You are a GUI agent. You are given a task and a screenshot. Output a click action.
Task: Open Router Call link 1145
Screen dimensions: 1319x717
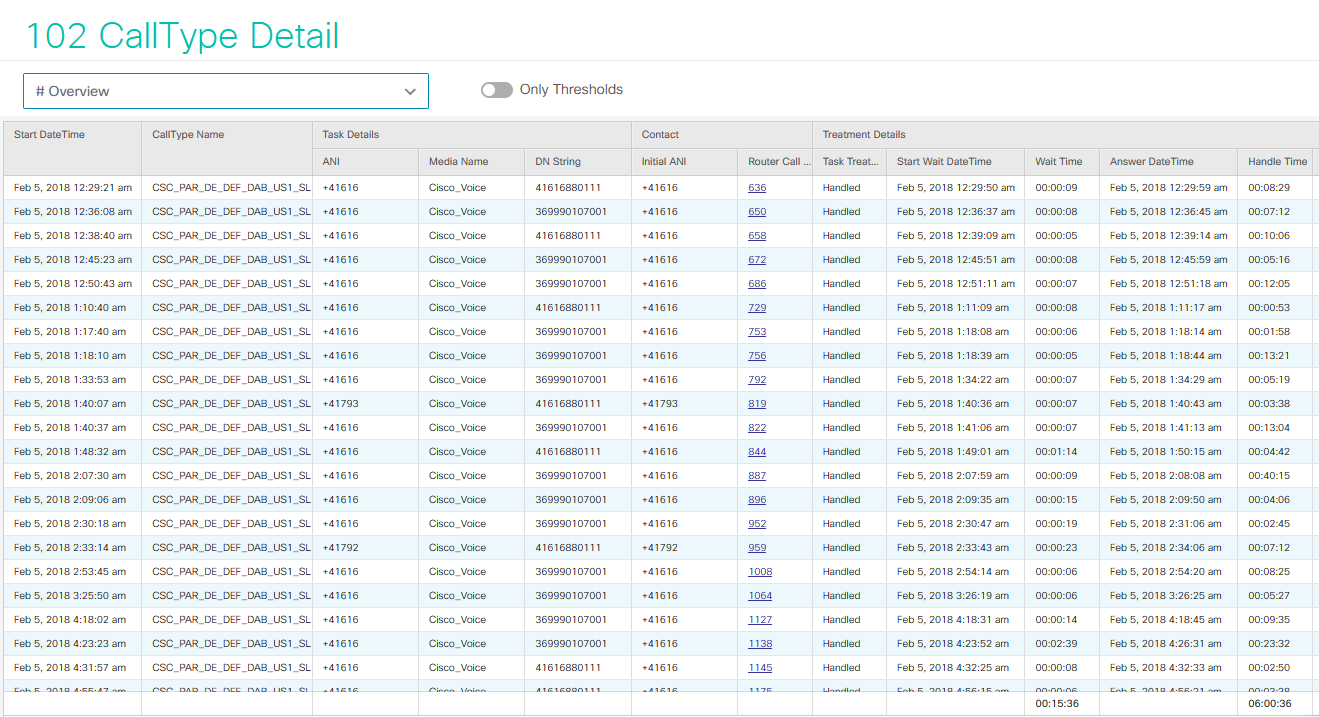[760, 668]
